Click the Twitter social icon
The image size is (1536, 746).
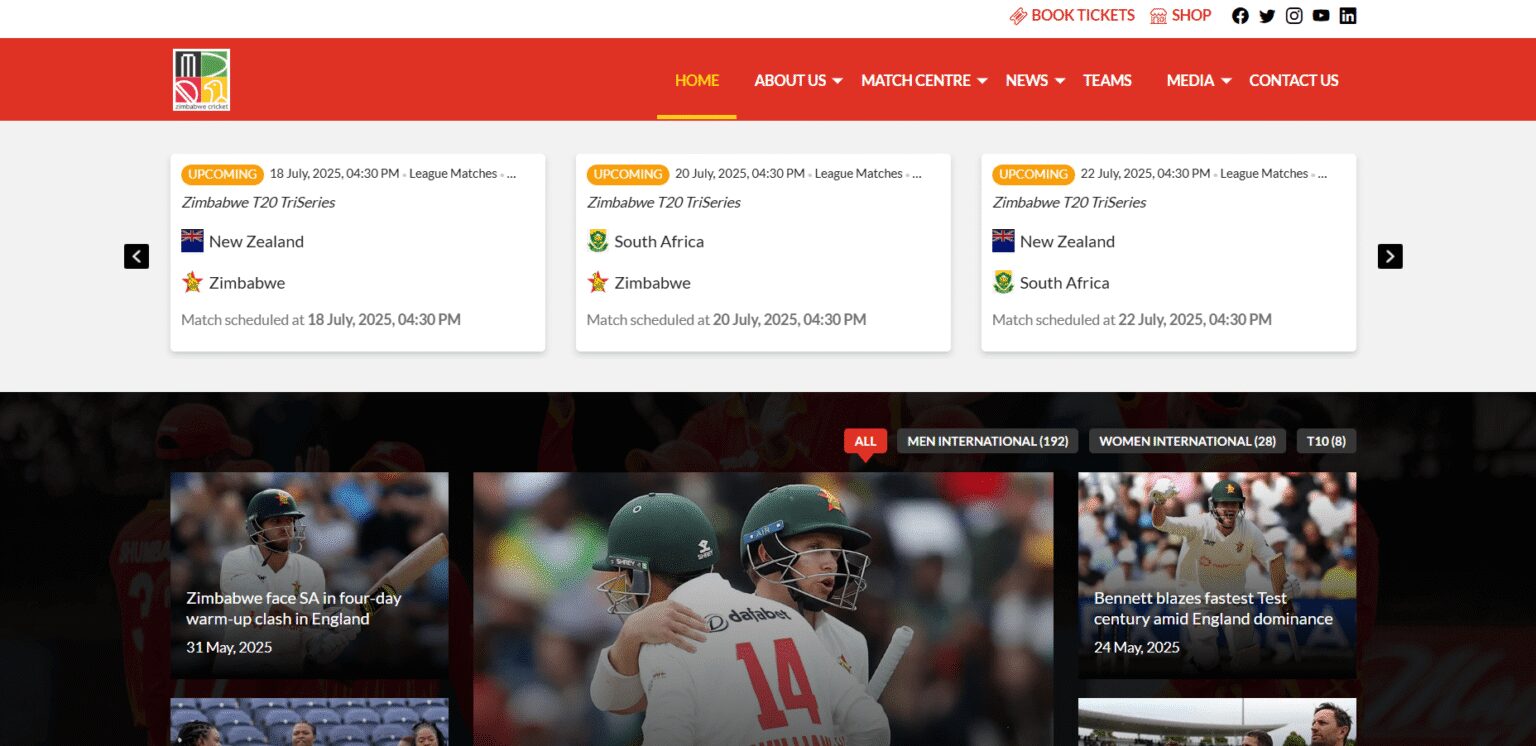[1267, 15]
